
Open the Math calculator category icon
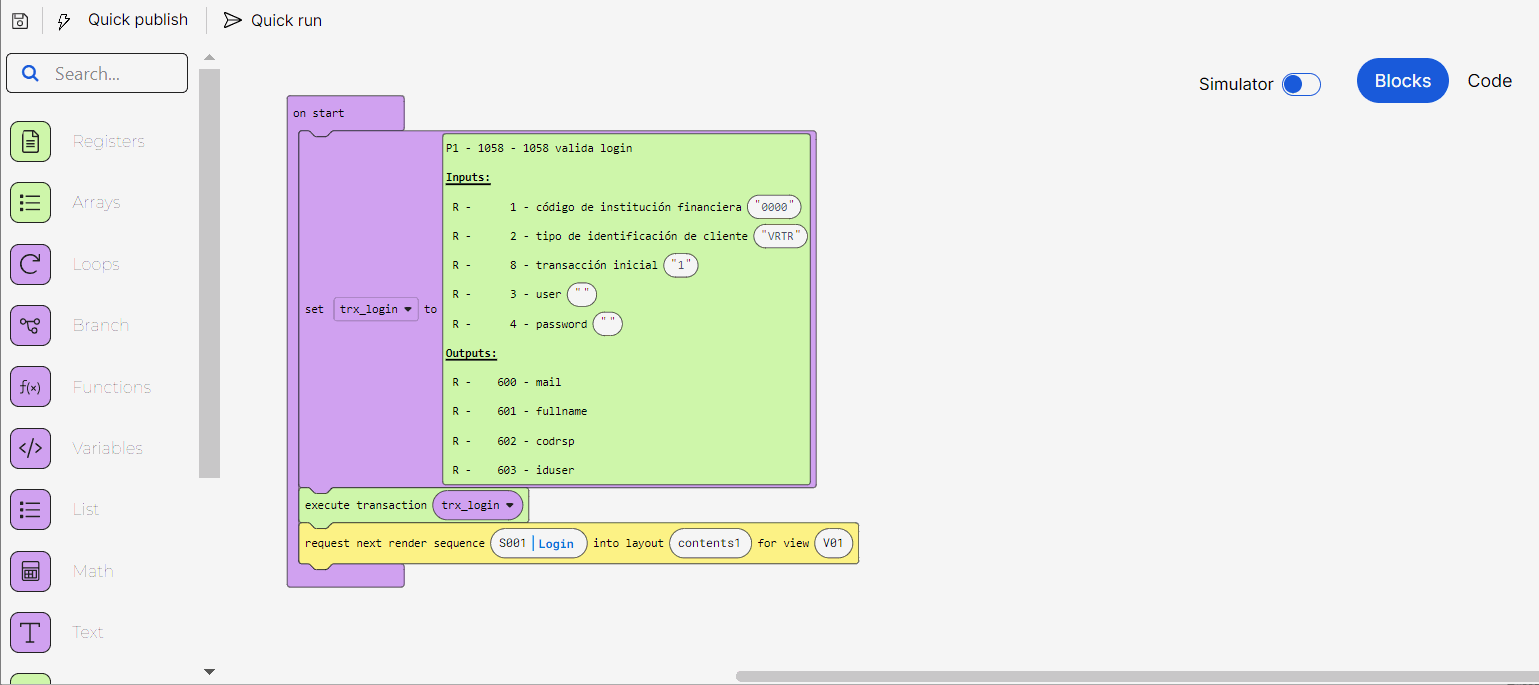click(30, 571)
